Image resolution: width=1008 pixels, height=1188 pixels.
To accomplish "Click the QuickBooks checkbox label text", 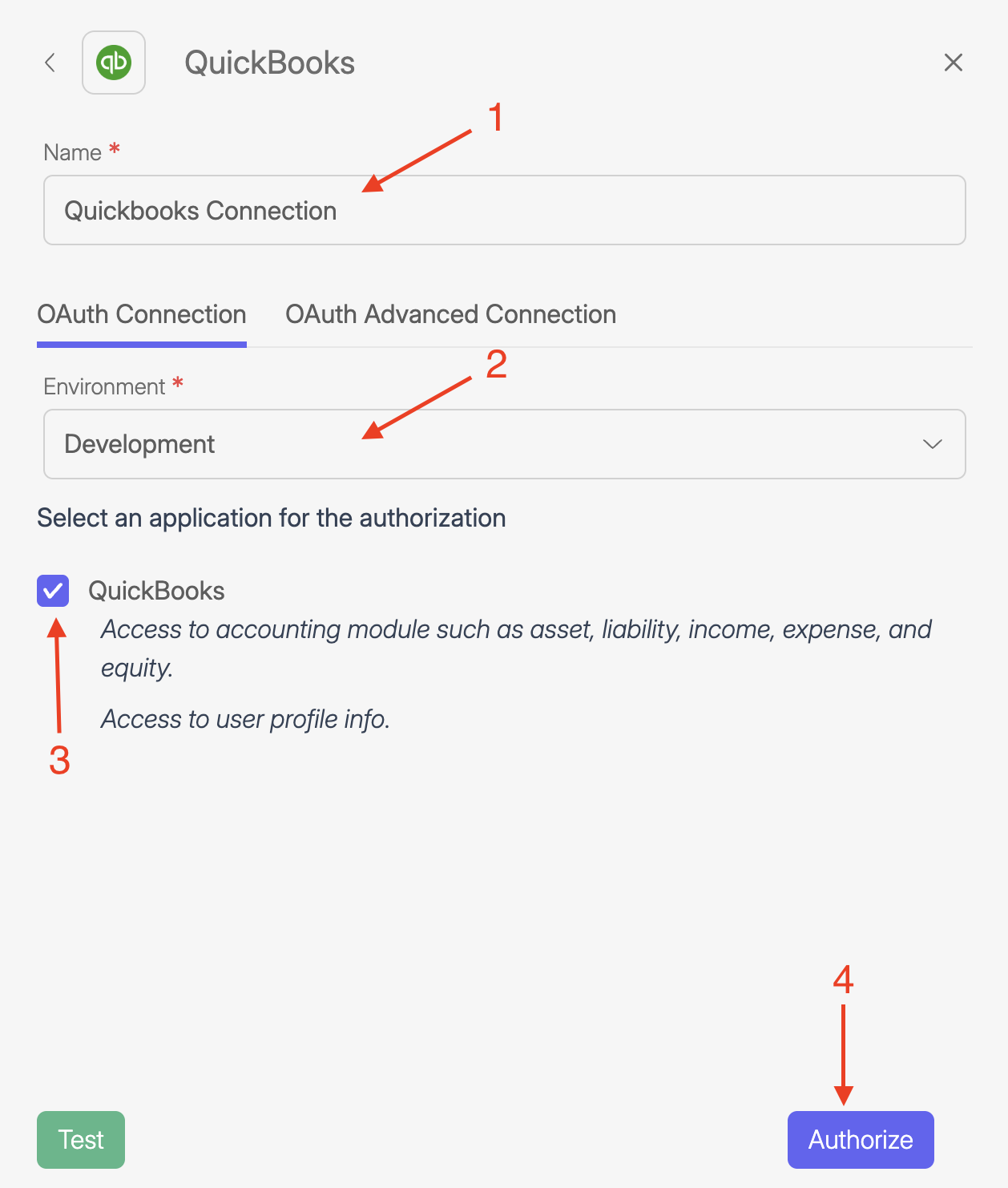I will coord(156,591).
